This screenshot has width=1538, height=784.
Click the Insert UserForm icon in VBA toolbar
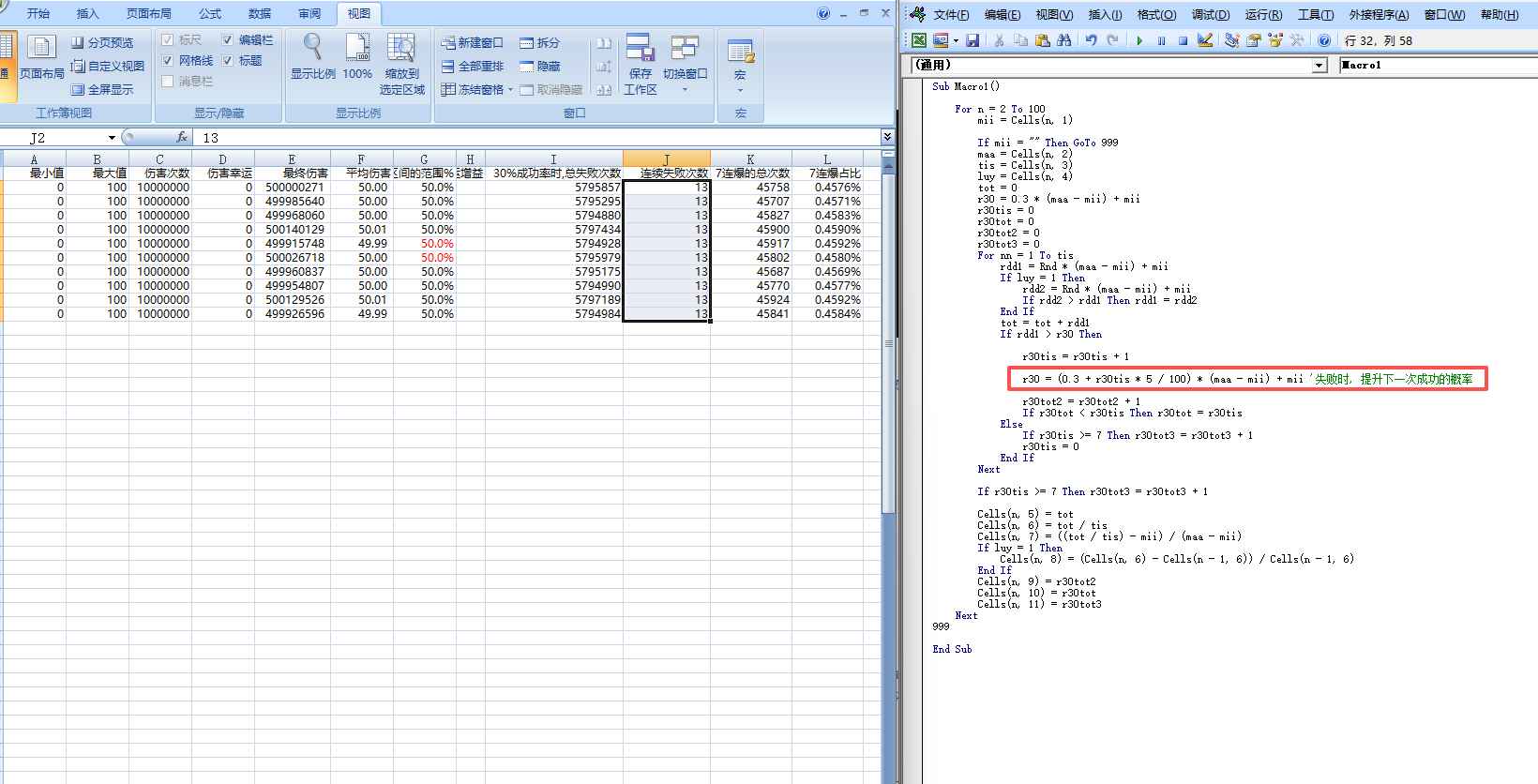(941, 40)
